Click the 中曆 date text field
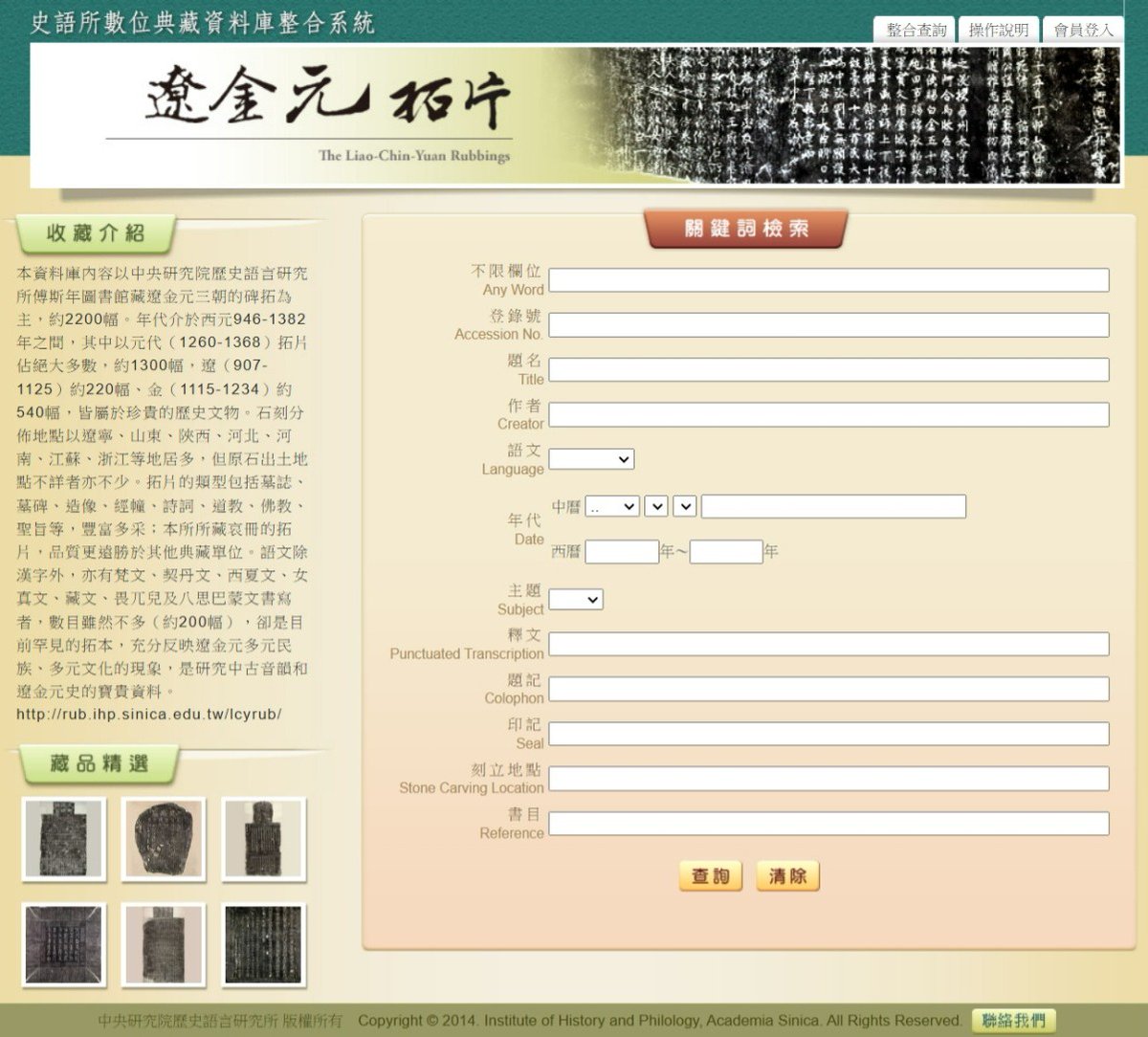Image resolution: width=1148 pixels, height=1037 pixels. (x=833, y=506)
